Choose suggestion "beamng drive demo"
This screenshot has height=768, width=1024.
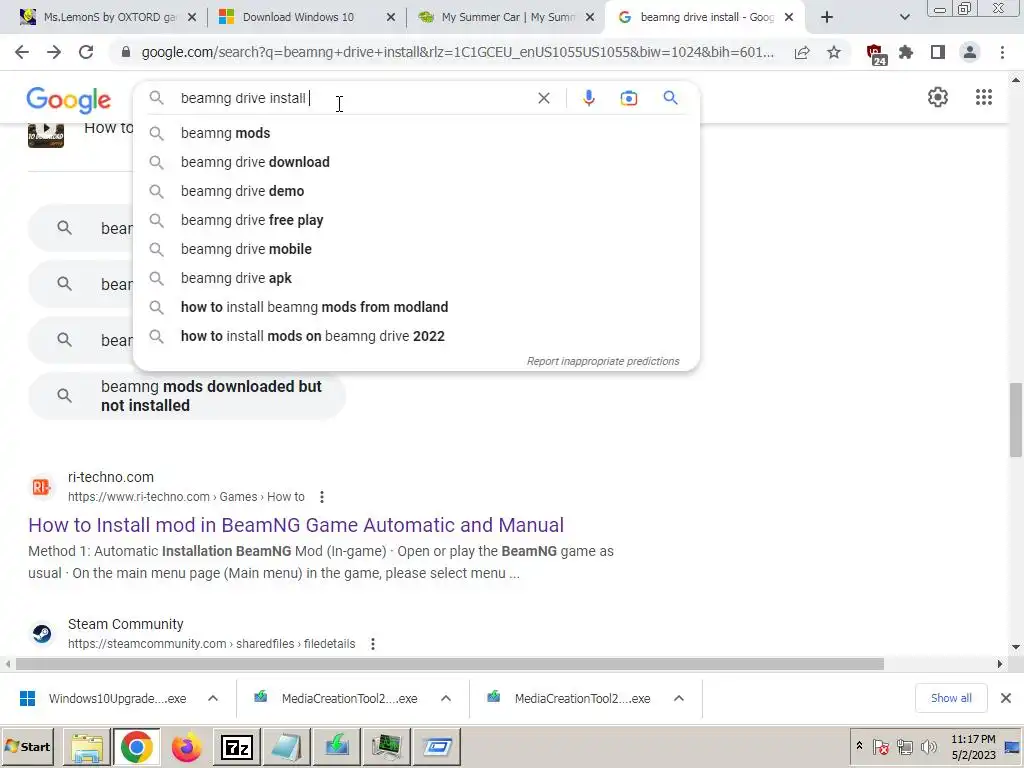coord(416,191)
